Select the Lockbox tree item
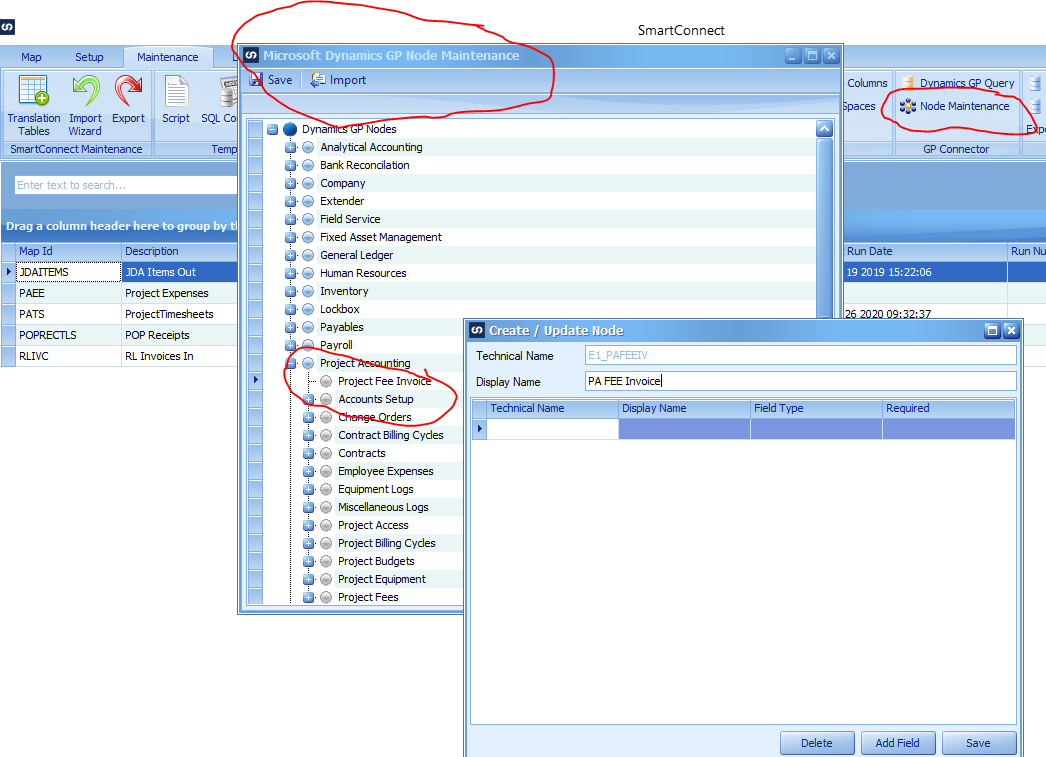The width and height of the screenshot is (1046, 757). [x=340, y=309]
